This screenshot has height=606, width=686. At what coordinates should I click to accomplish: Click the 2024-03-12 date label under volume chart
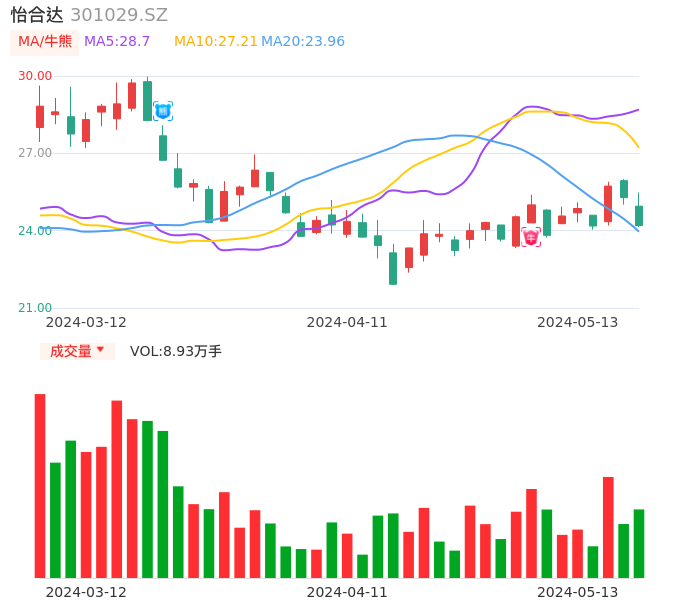(86, 592)
